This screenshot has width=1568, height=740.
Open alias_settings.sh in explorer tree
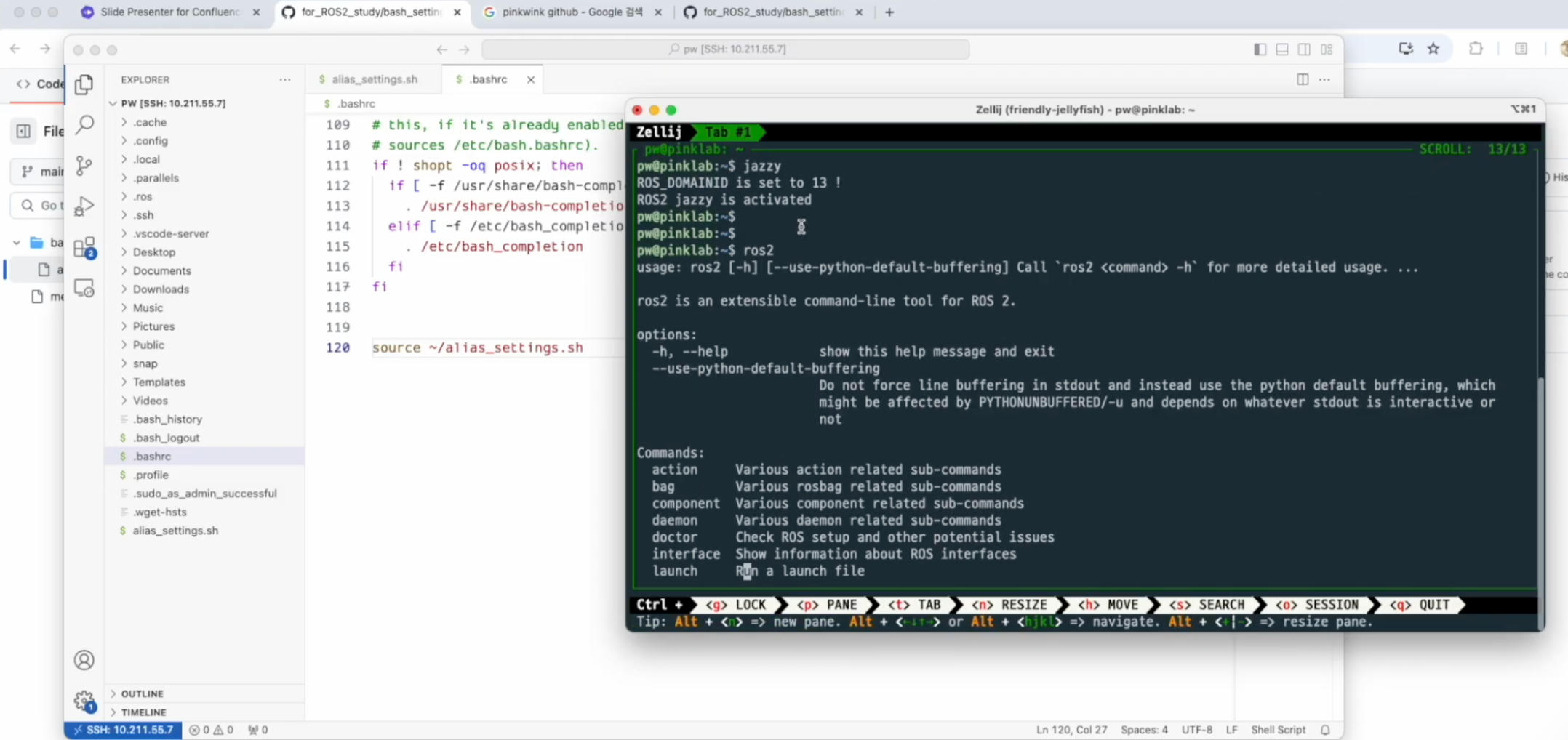pos(175,531)
